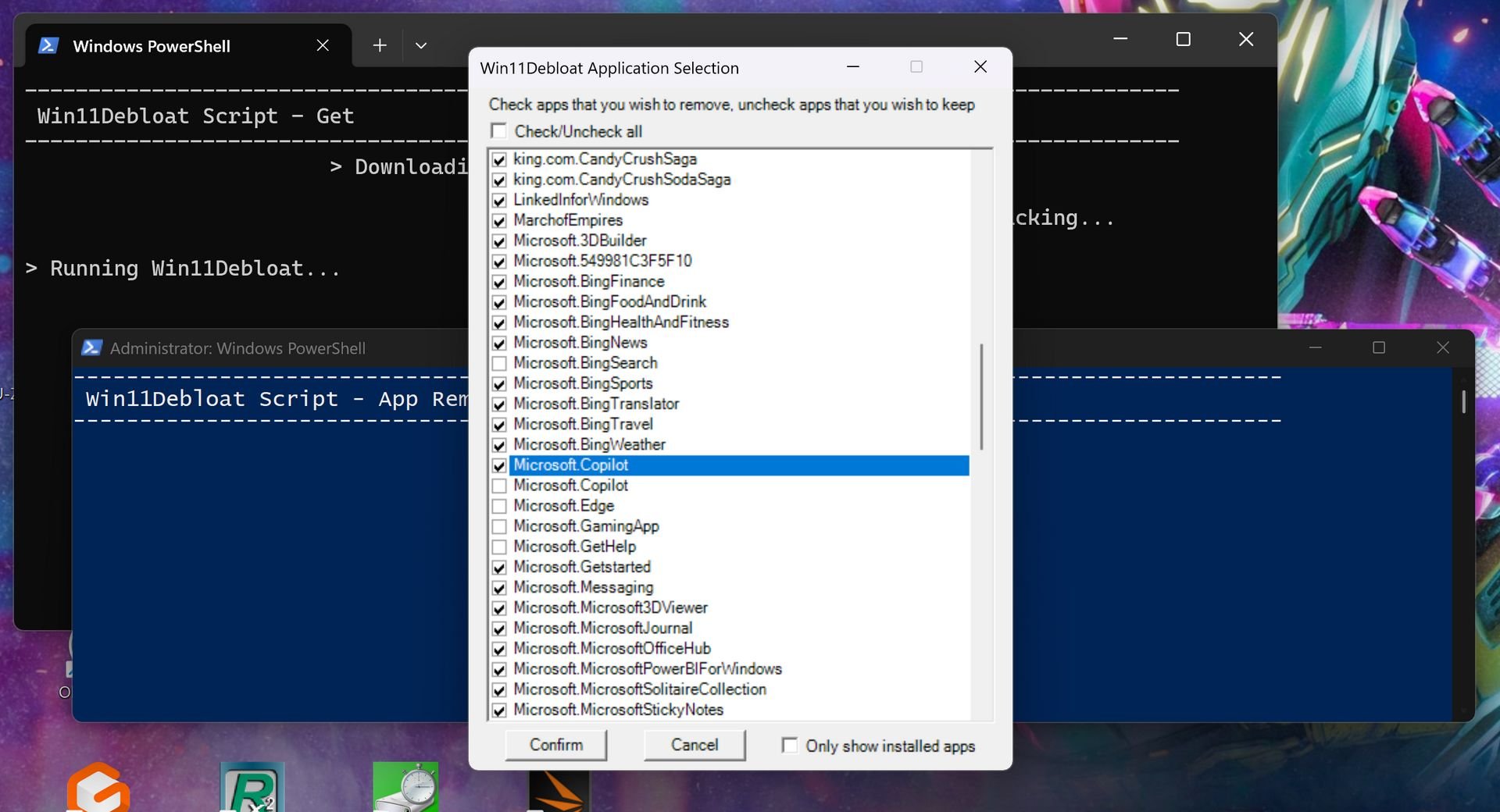Open the stopwatch drive desktop shortcut
Screen dimensions: 1500x812
point(405,787)
